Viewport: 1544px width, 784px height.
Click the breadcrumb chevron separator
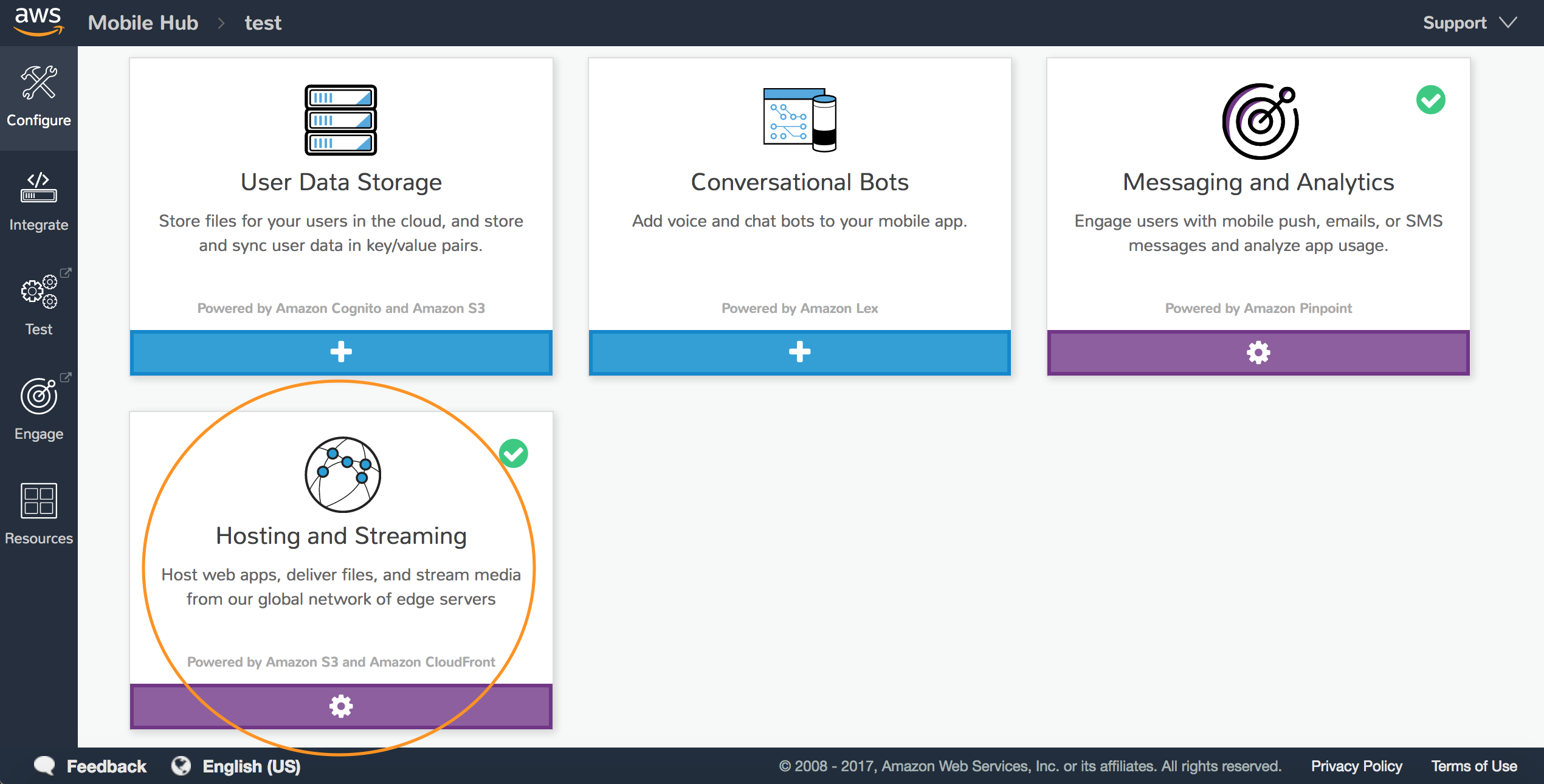(x=221, y=23)
